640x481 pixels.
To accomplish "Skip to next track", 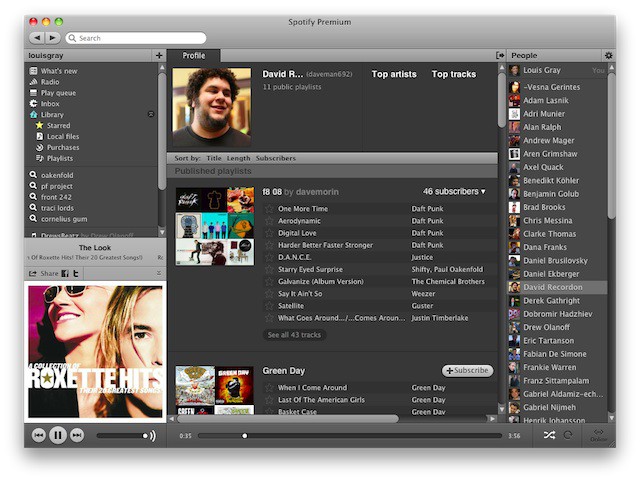I will [77, 435].
